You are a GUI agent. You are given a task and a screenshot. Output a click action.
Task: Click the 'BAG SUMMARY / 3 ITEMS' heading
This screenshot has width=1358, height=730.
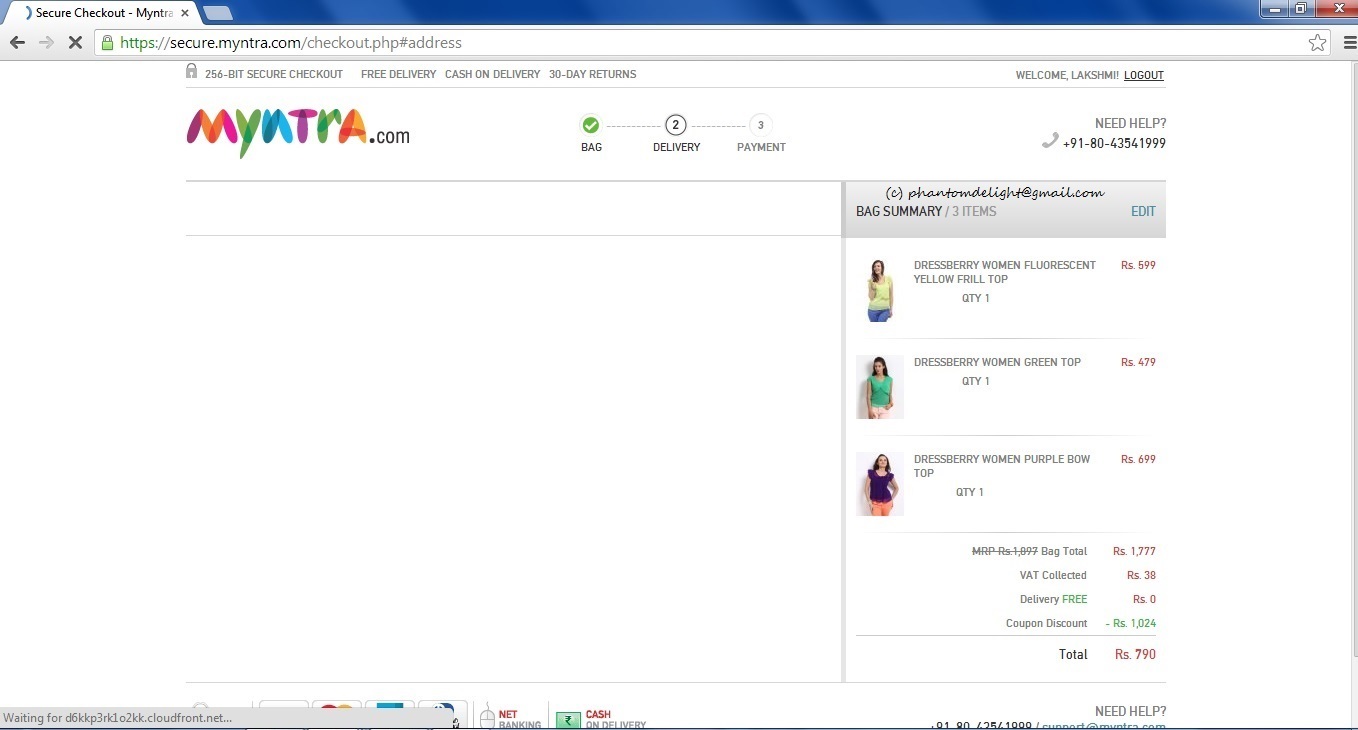tap(926, 211)
